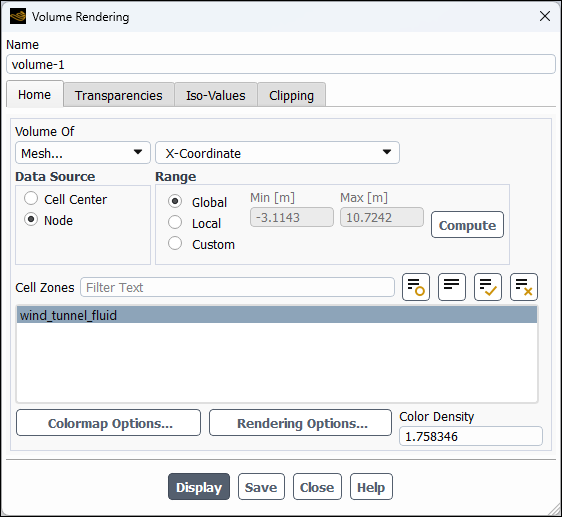562x517 pixels.
Task: Click the Help button
Action: [x=371, y=487]
